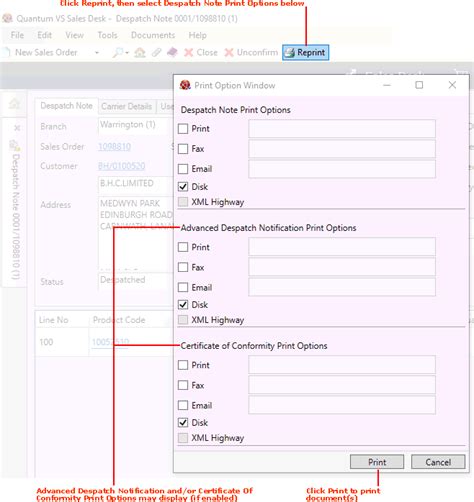Click the red X Close toolbar icon
Image resolution: width=474 pixels, height=502 pixels.
pos(189,52)
